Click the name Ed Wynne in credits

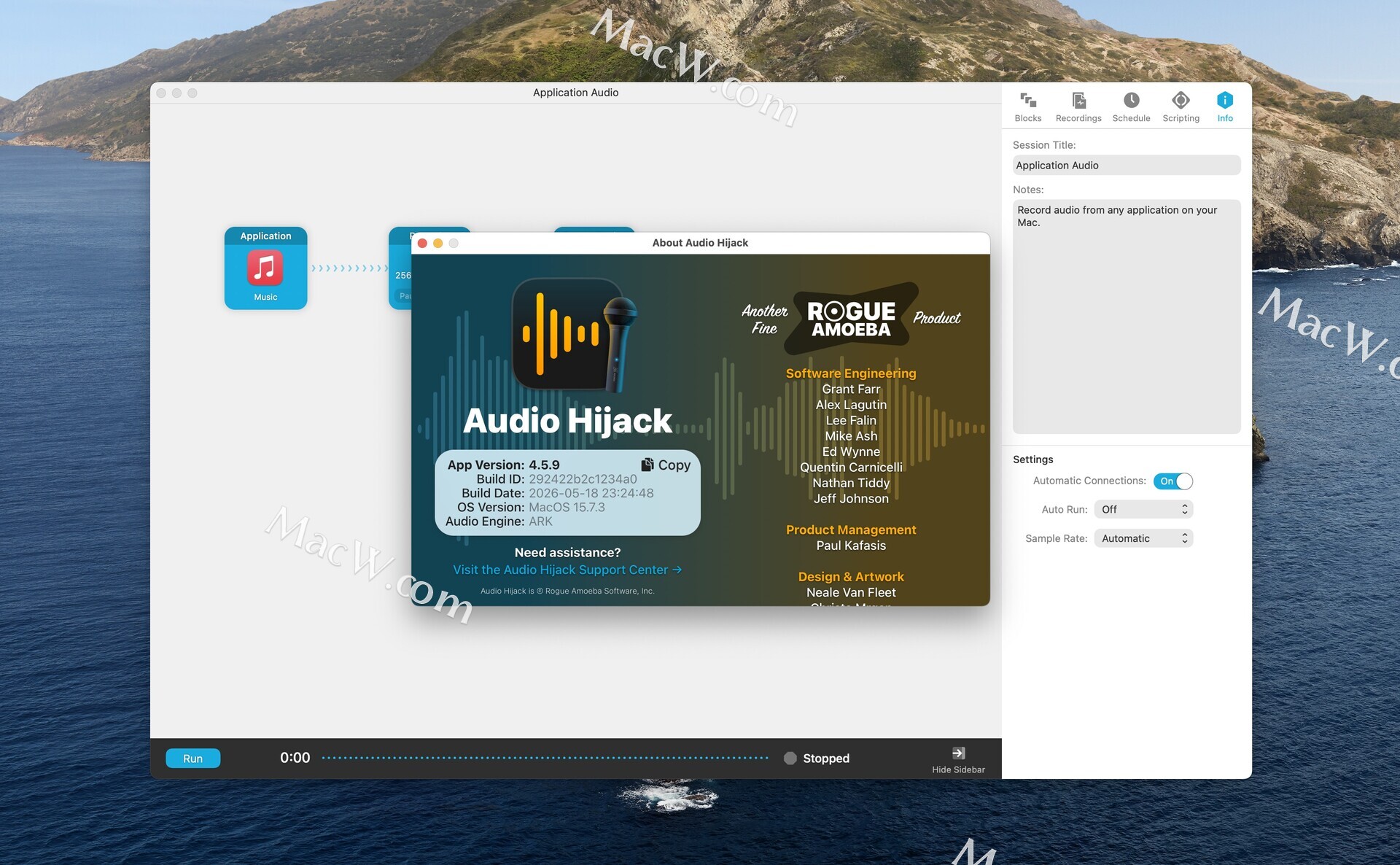[x=851, y=452]
